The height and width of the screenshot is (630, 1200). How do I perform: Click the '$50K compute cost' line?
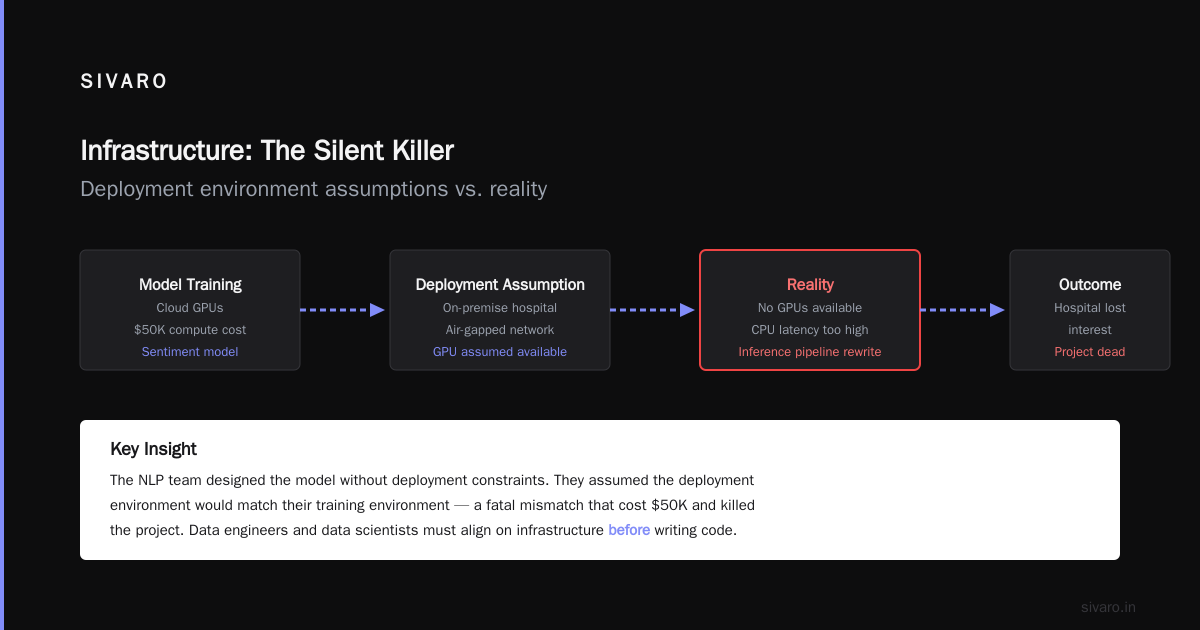(x=190, y=330)
